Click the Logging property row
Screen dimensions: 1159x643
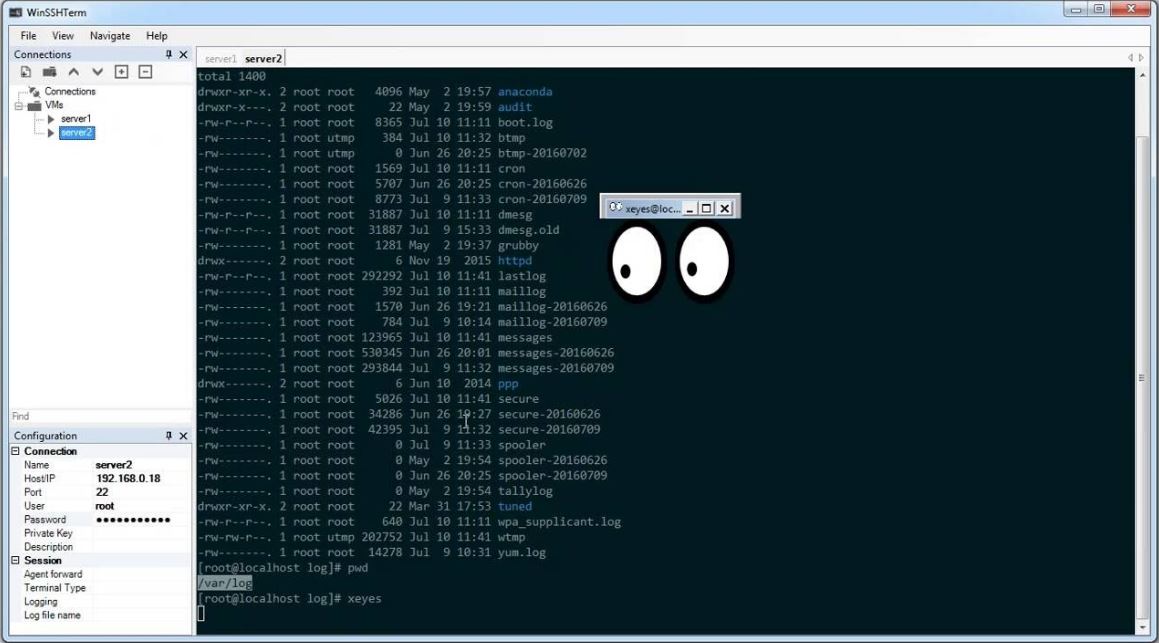tap(101, 602)
